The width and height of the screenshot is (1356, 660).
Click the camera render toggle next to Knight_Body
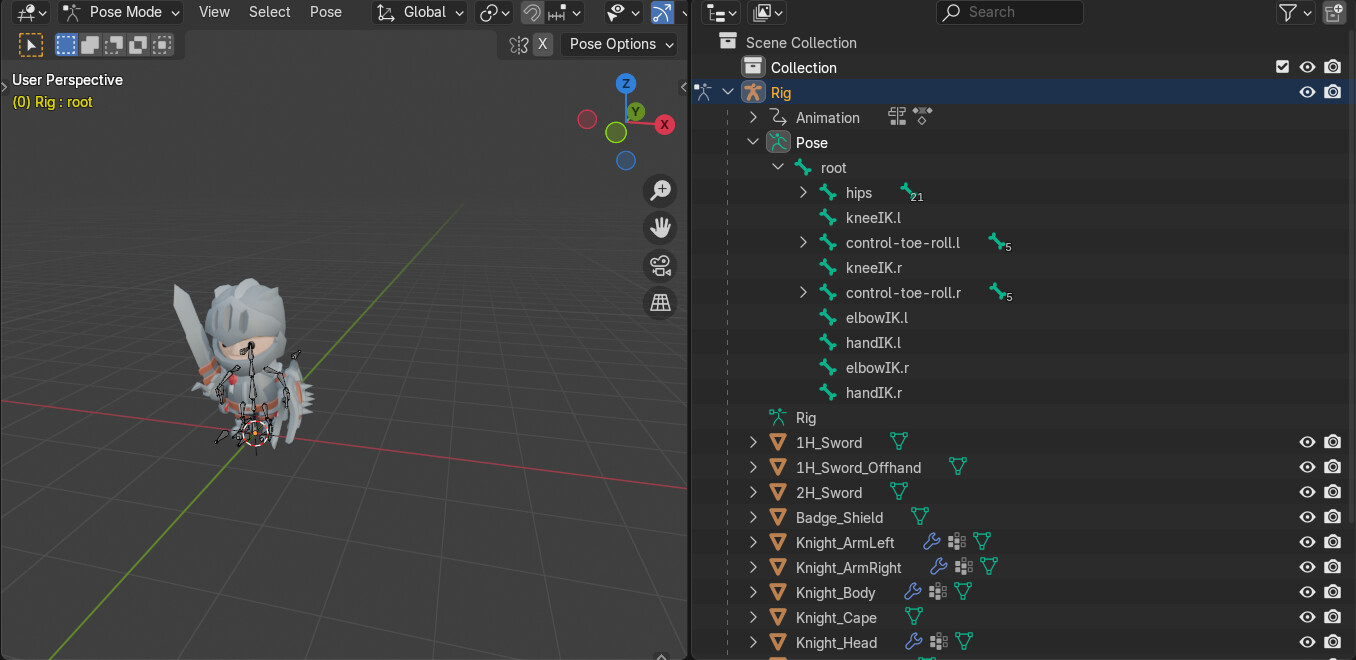(1332, 592)
